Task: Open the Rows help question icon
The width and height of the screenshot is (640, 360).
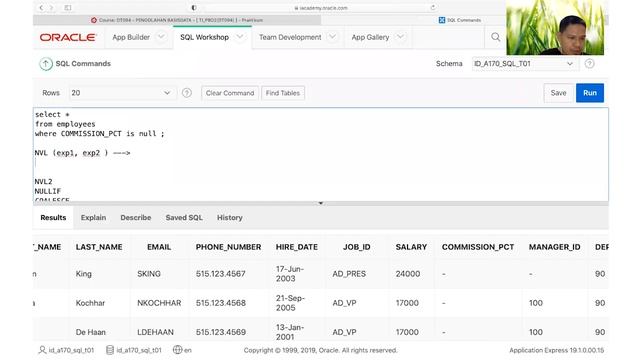Action: pyautogui.click(x=187, y=93)
